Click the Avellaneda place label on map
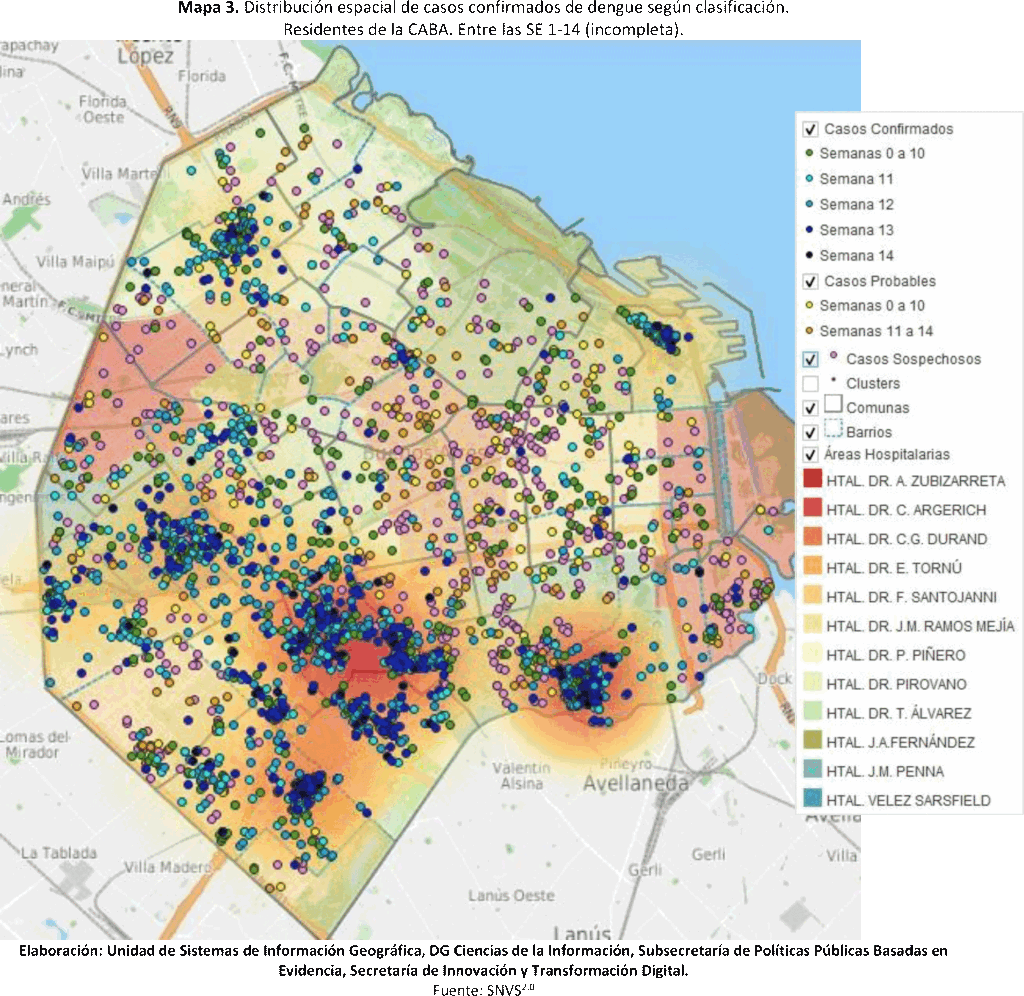The height and width of the screenshot is (996, 1024). click(635, 784)
